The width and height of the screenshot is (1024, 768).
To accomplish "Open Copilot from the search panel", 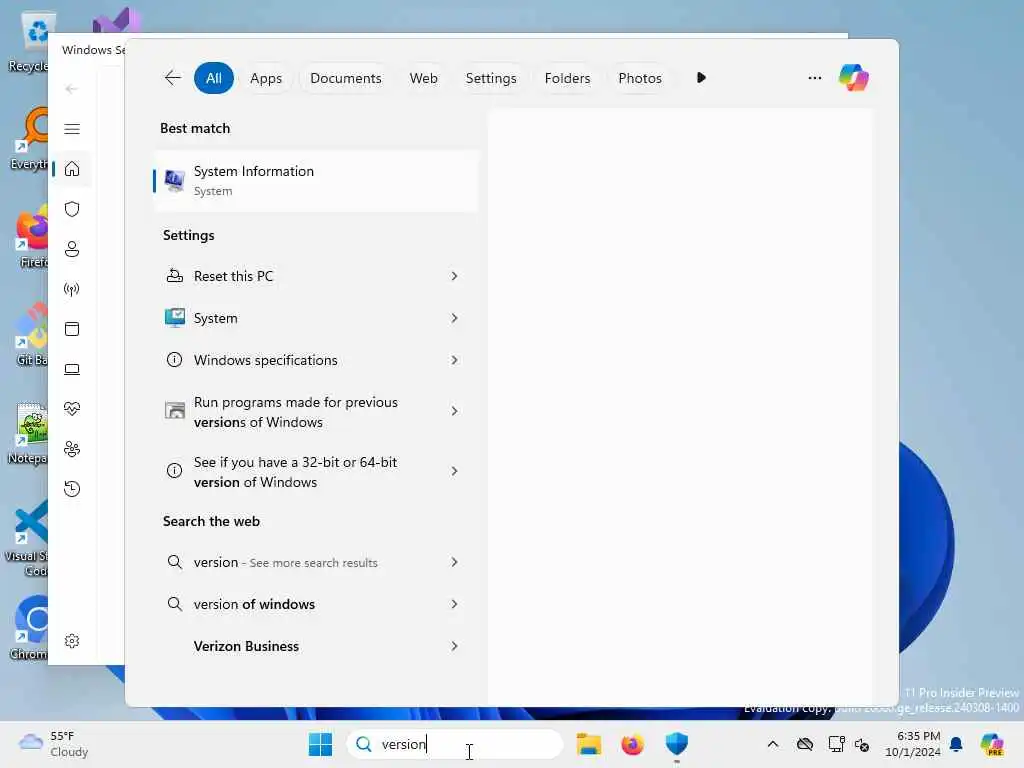I will tap(853, 78).
